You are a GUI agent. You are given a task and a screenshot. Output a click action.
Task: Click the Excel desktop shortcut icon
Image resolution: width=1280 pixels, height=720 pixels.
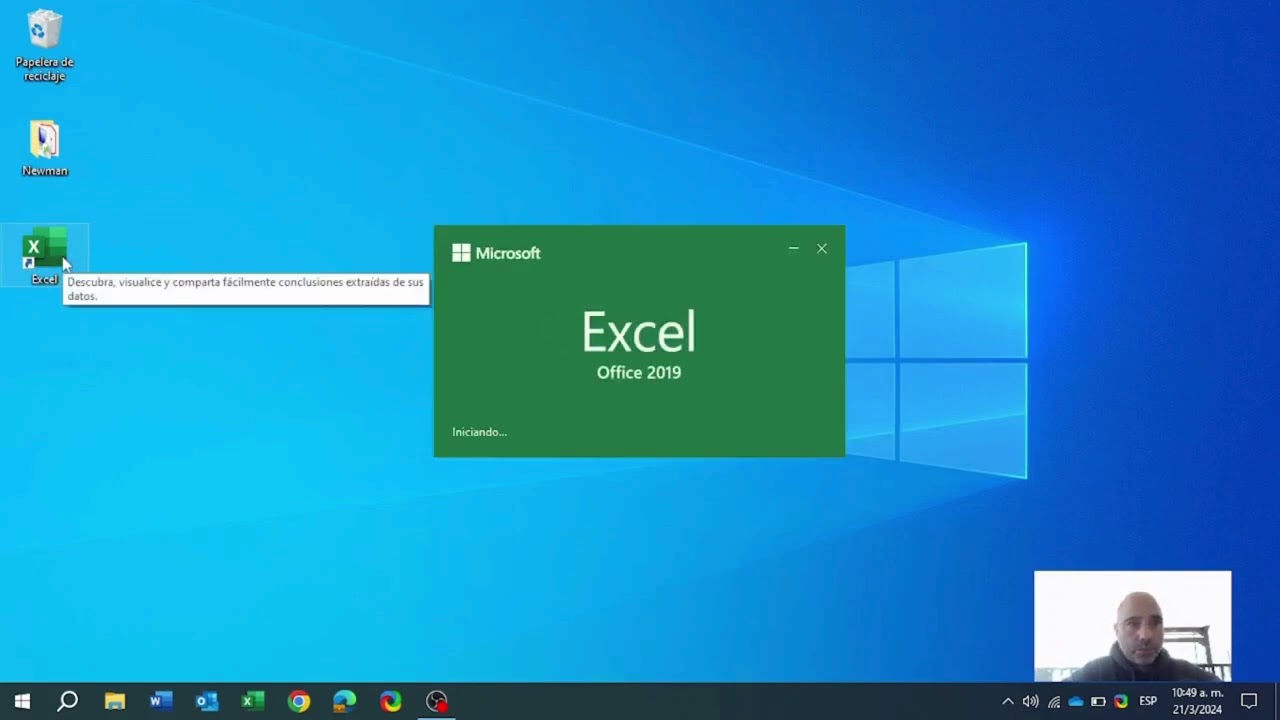tap(44, 248)
